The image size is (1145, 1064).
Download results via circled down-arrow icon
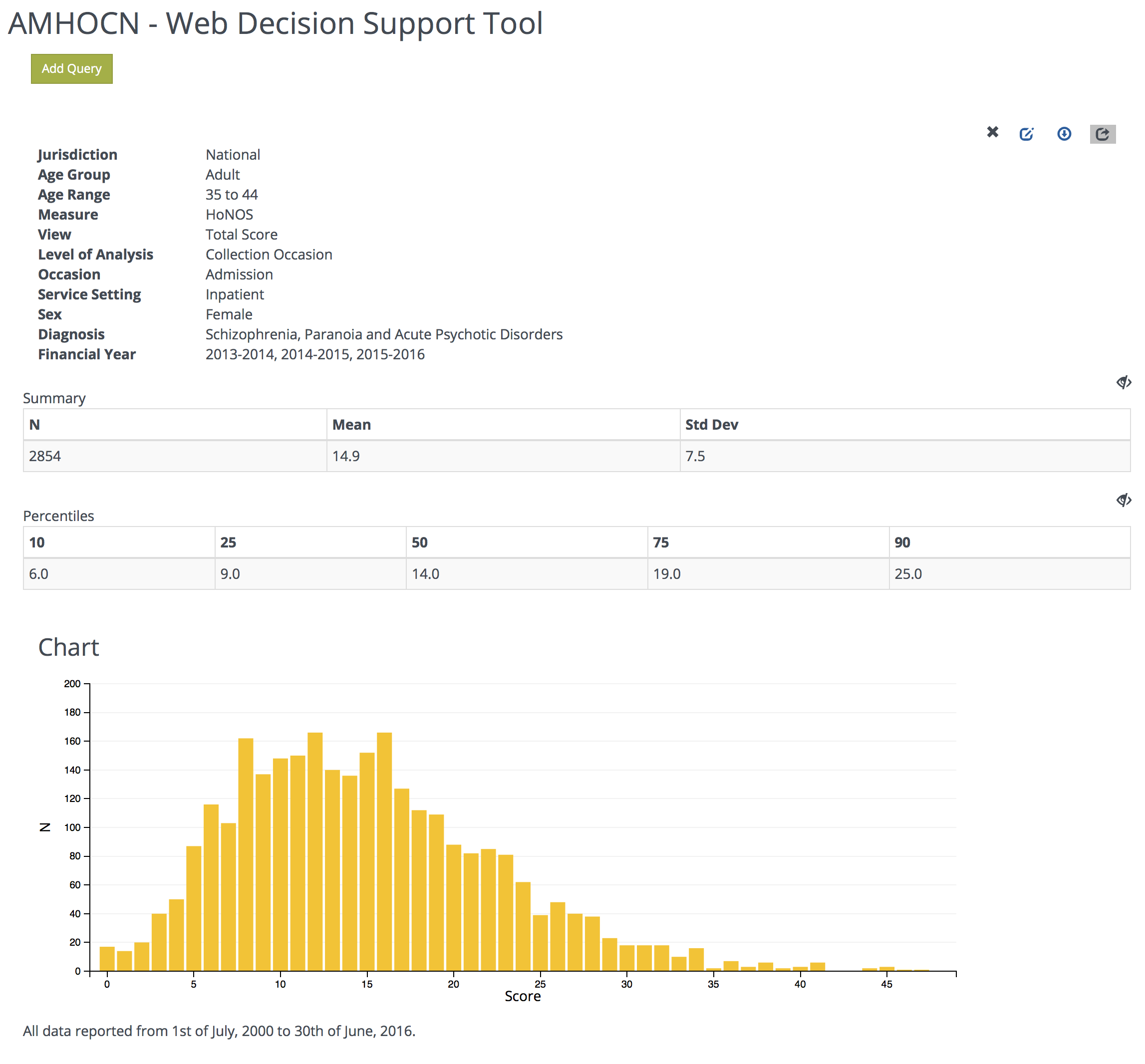(1064, 134)
